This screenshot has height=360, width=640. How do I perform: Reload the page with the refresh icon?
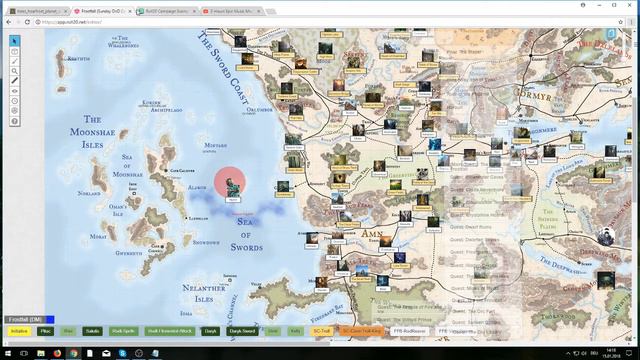(27, 22)
